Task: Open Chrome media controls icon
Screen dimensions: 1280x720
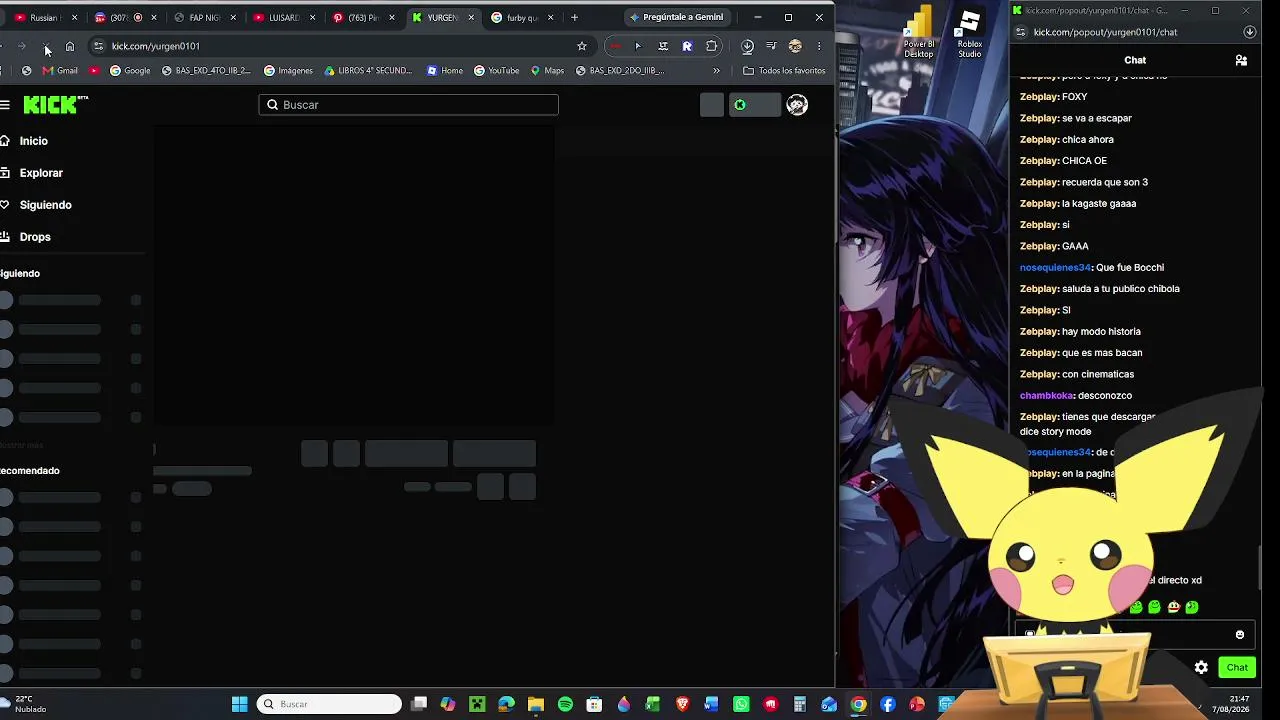Action: pyautogui.click(x=771, y=46)
